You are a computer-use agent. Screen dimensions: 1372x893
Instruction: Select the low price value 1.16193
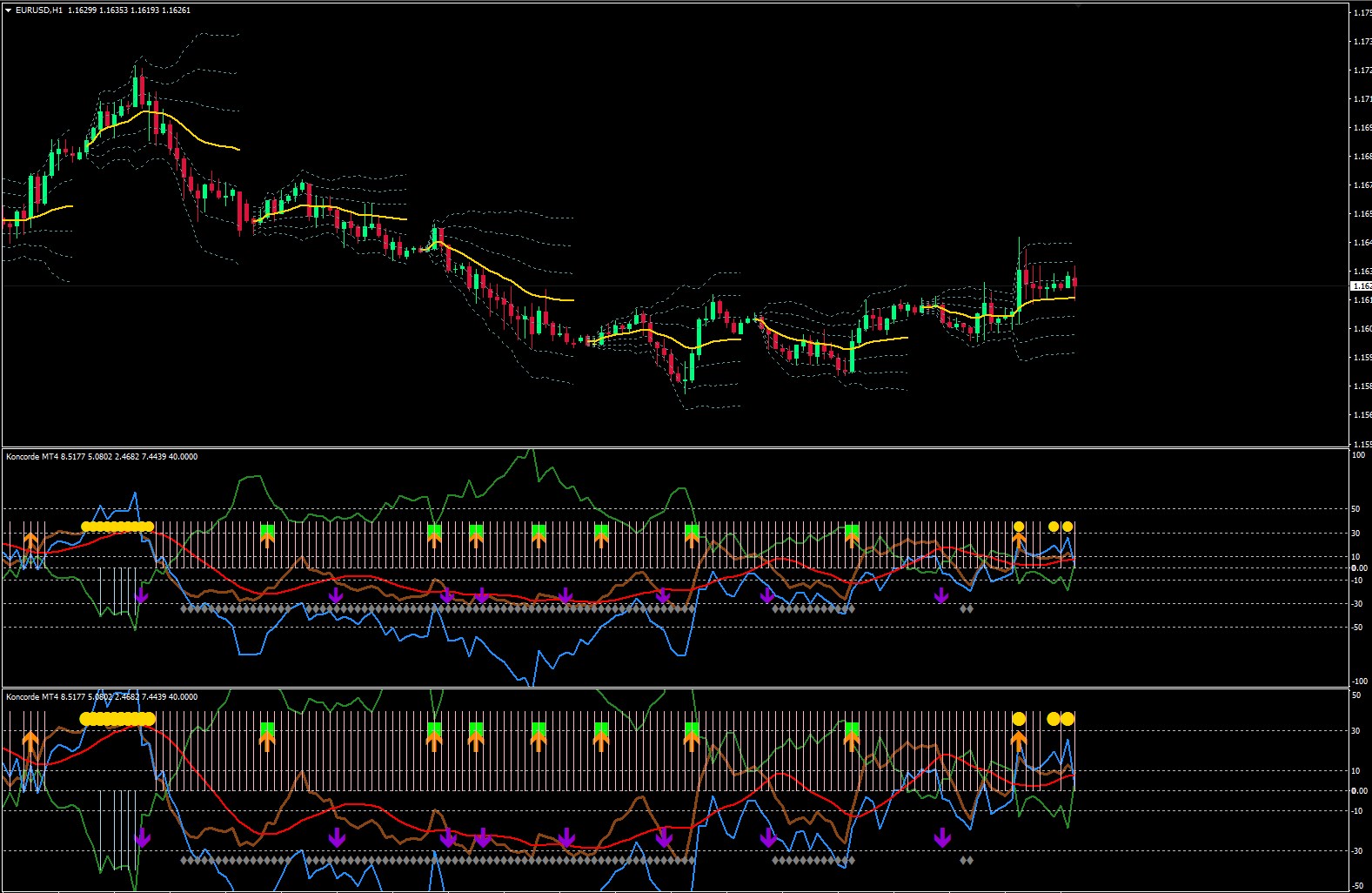(144, 10)
